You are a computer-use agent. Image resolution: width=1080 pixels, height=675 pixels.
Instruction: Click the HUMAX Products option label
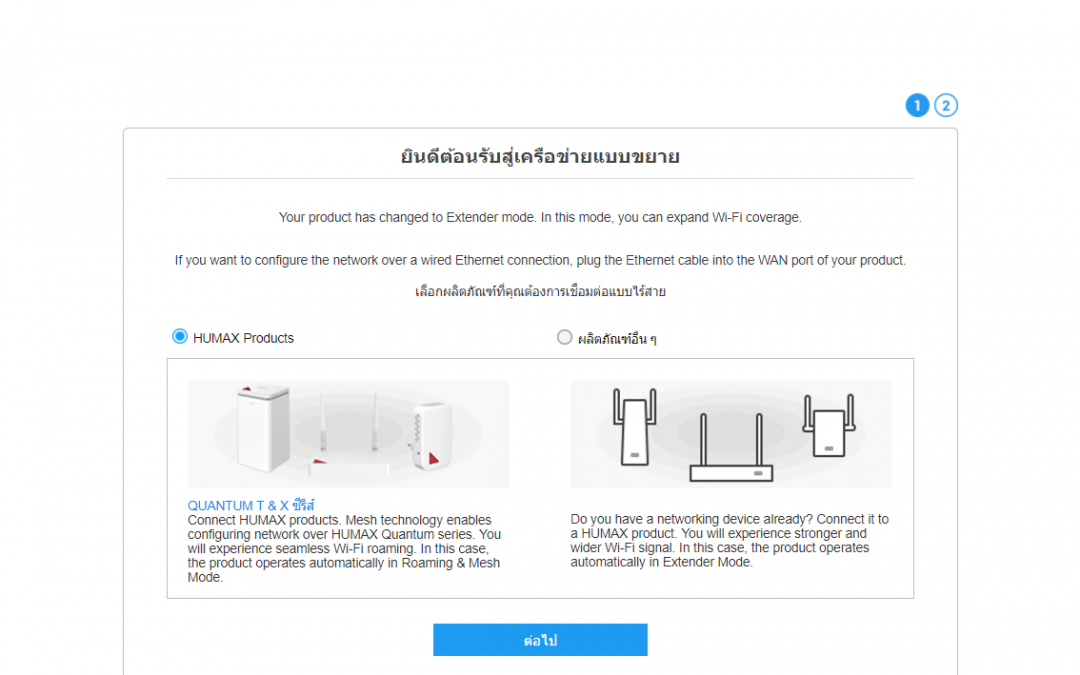[x=243, y=338]
